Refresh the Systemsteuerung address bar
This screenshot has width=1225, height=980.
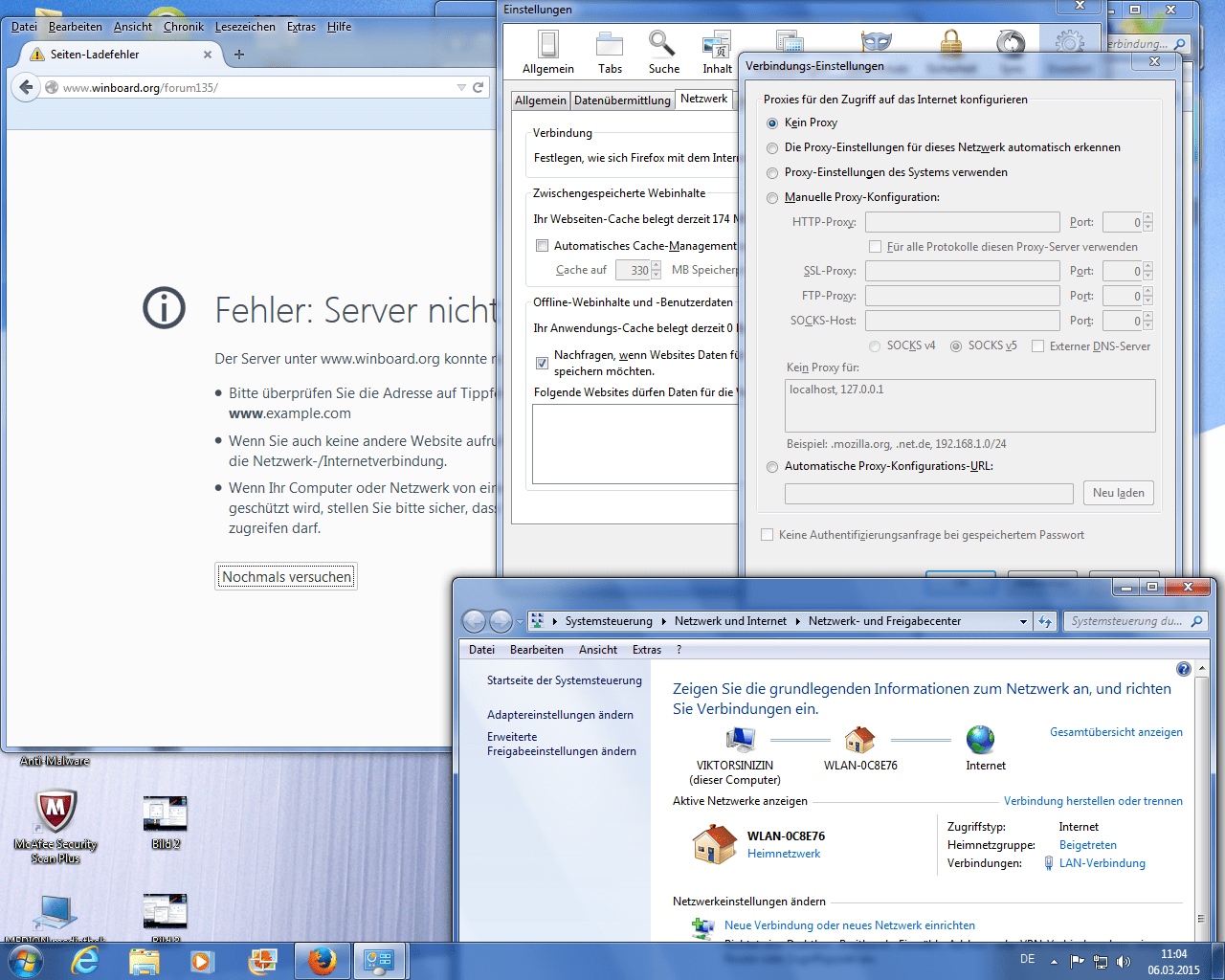1045,621
